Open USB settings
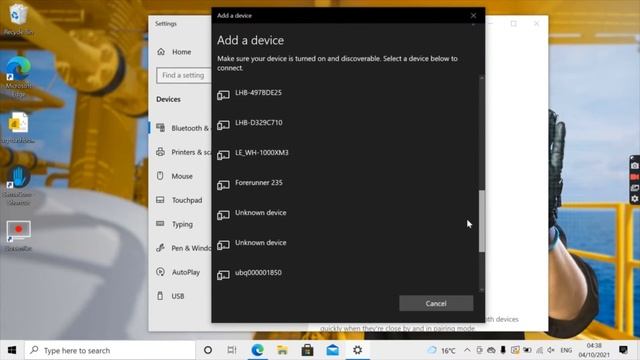The height and width of the screenshot is (360, 640). [x=180, y=296]
